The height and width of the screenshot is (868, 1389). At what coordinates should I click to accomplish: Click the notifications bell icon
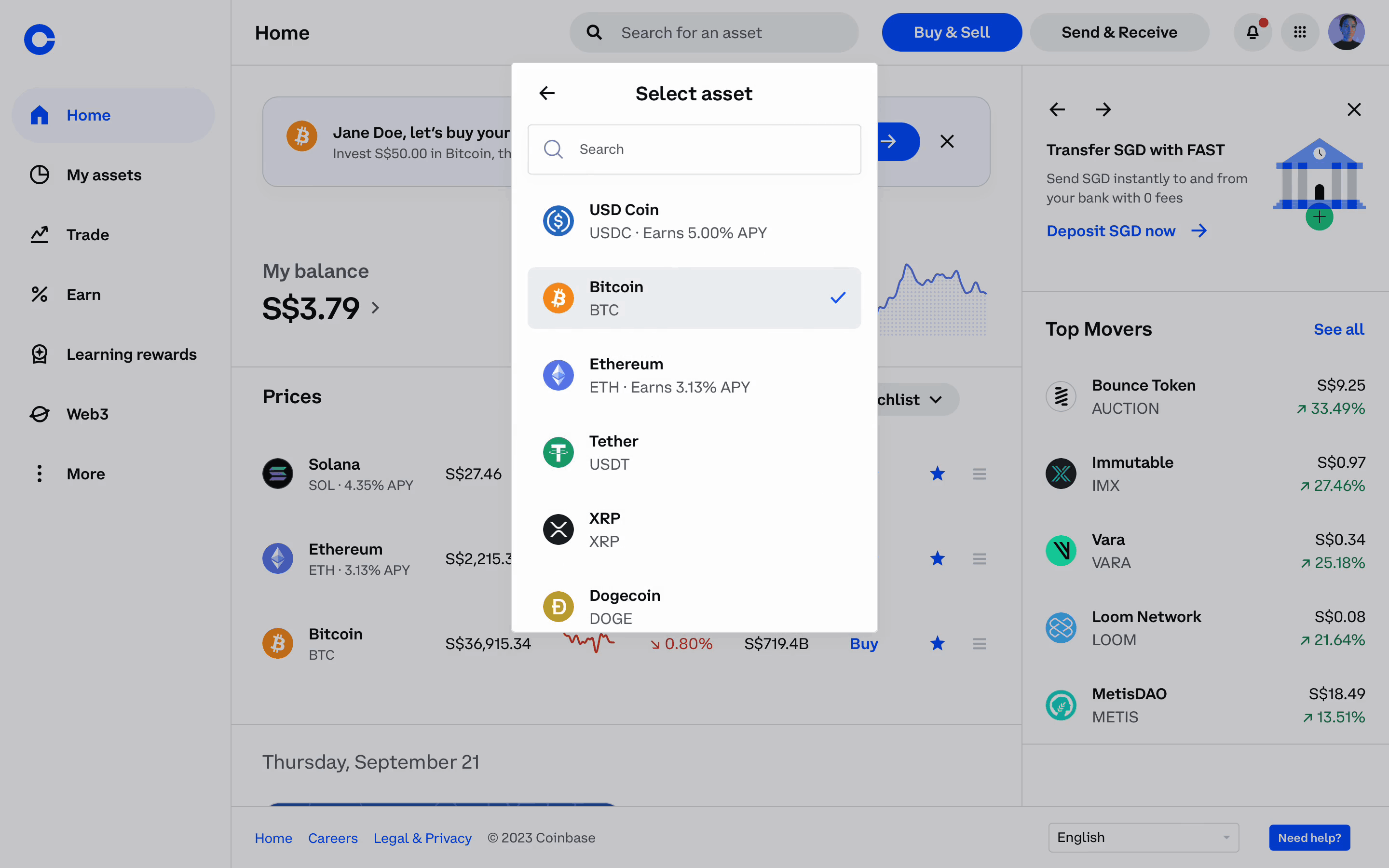click(x=1253, y=33)
